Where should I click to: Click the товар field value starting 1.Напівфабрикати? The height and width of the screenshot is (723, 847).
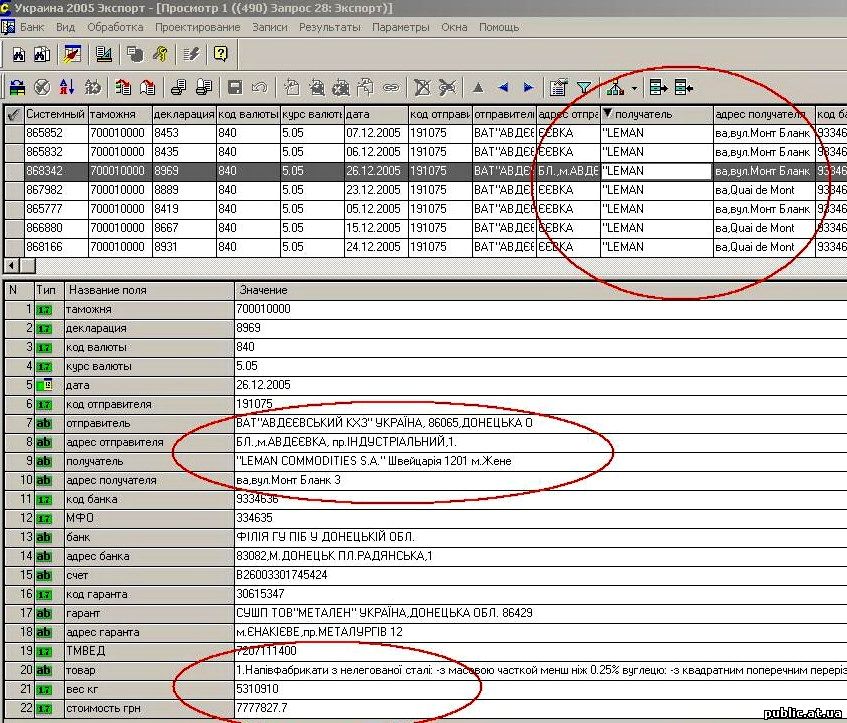point(540,670)
